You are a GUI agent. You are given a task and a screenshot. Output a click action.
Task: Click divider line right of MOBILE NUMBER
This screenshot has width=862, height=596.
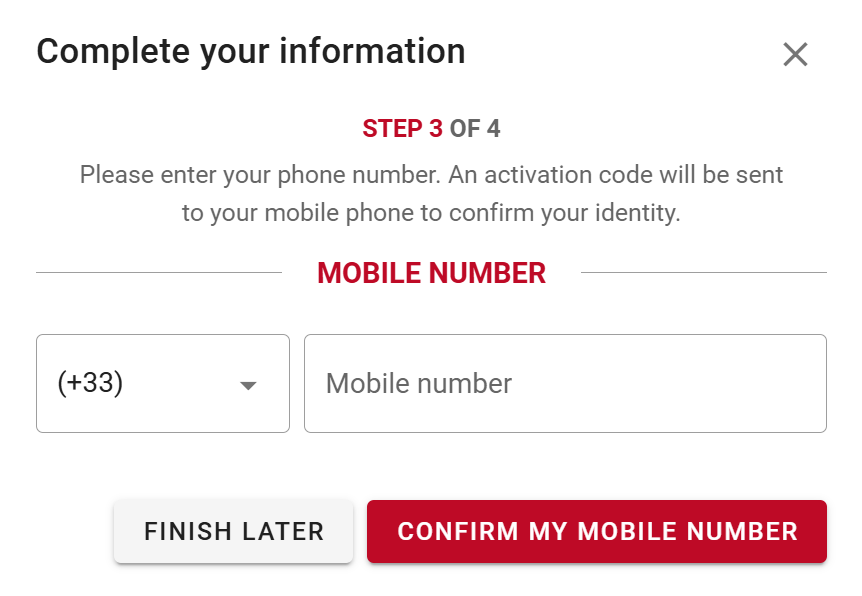703,272
